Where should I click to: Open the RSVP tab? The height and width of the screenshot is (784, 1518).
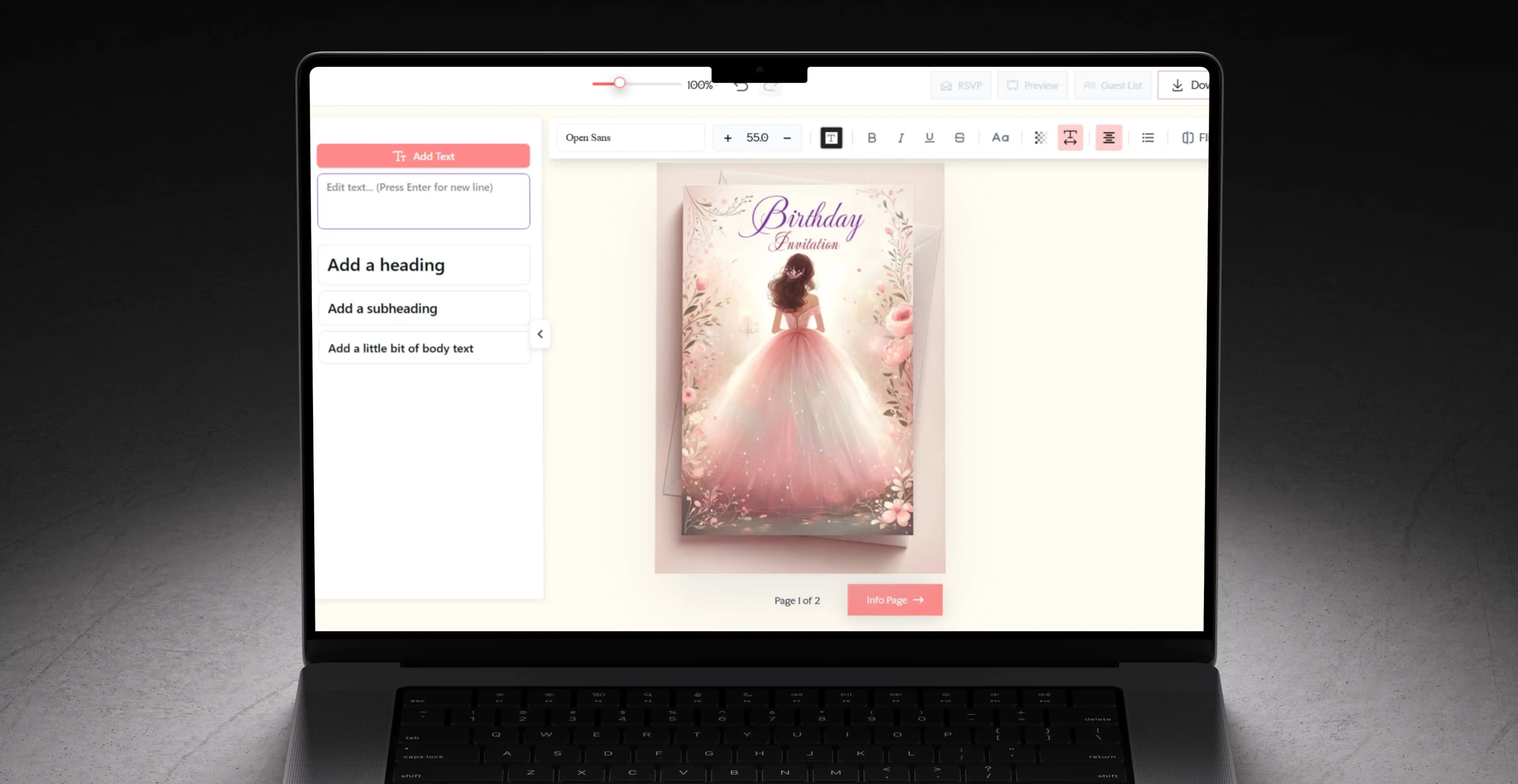click(x=960, y=85)
